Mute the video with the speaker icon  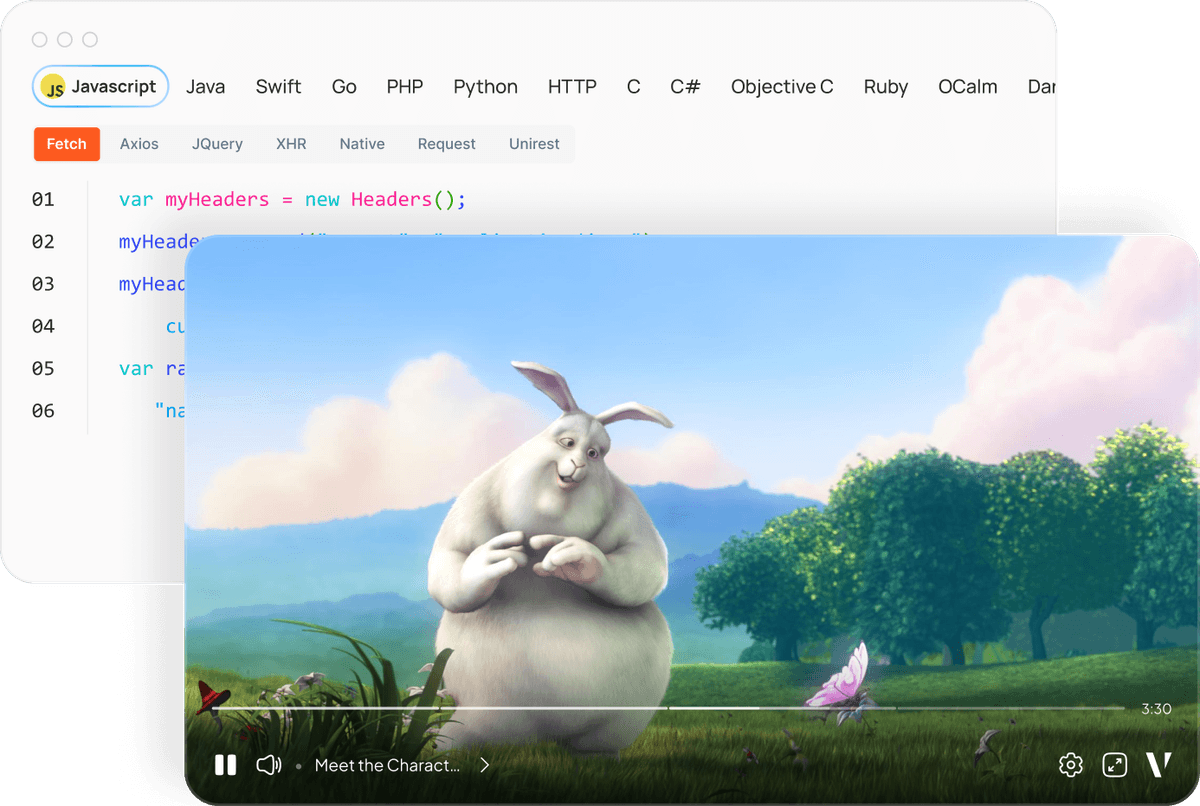point(269,765)
